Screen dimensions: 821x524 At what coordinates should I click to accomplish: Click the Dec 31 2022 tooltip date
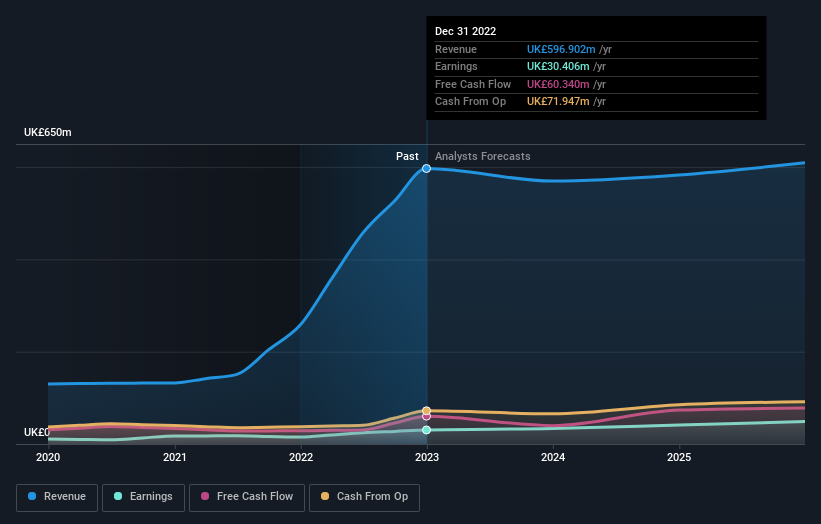tap(465, 31)
